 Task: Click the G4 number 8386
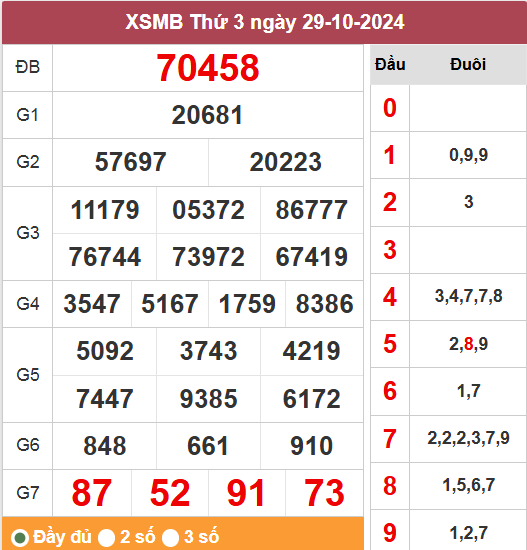pos(325,304)
